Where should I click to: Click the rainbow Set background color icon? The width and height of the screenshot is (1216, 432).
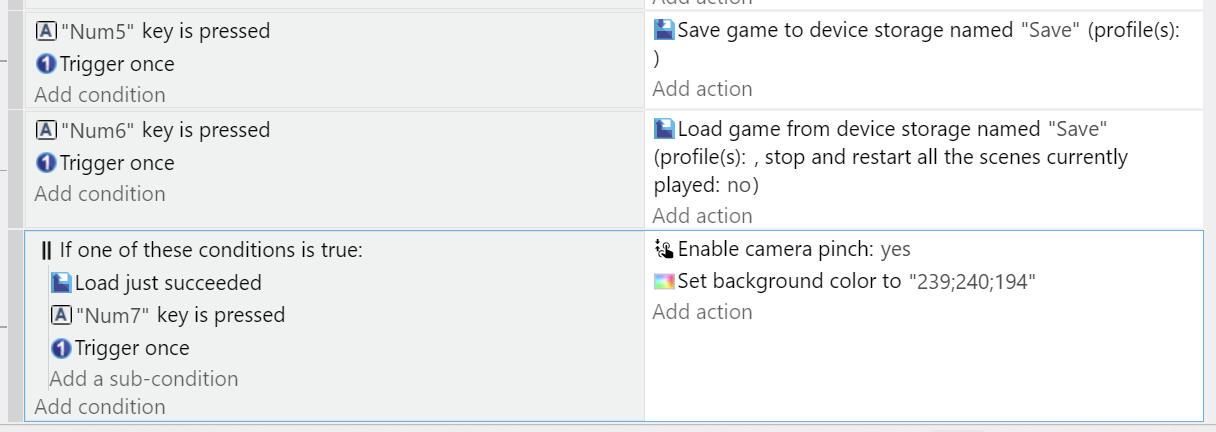pyautogui.click(x=664, y=281)
